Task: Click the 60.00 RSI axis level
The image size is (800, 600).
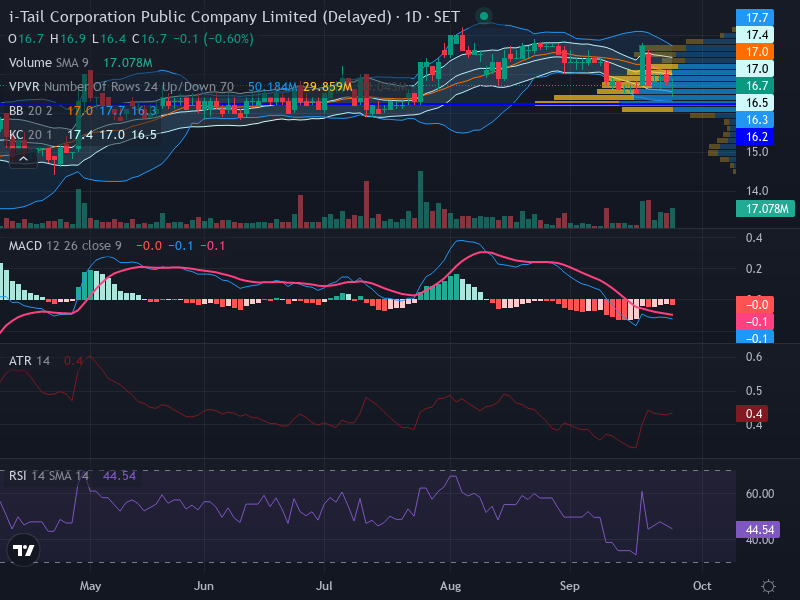Action: pos(760,493)
